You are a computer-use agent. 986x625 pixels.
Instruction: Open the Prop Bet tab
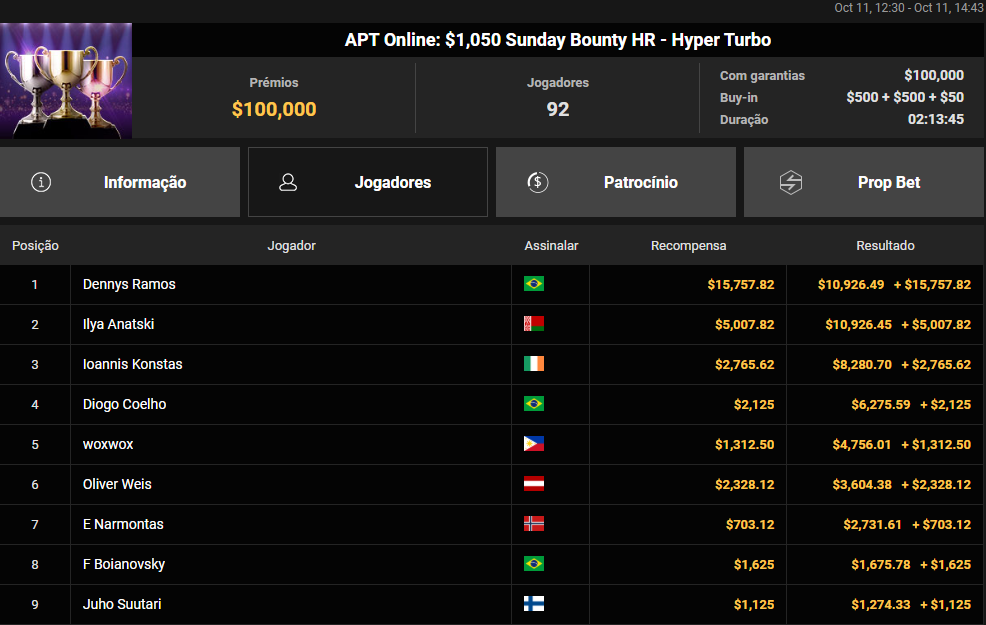click(864, 182)
